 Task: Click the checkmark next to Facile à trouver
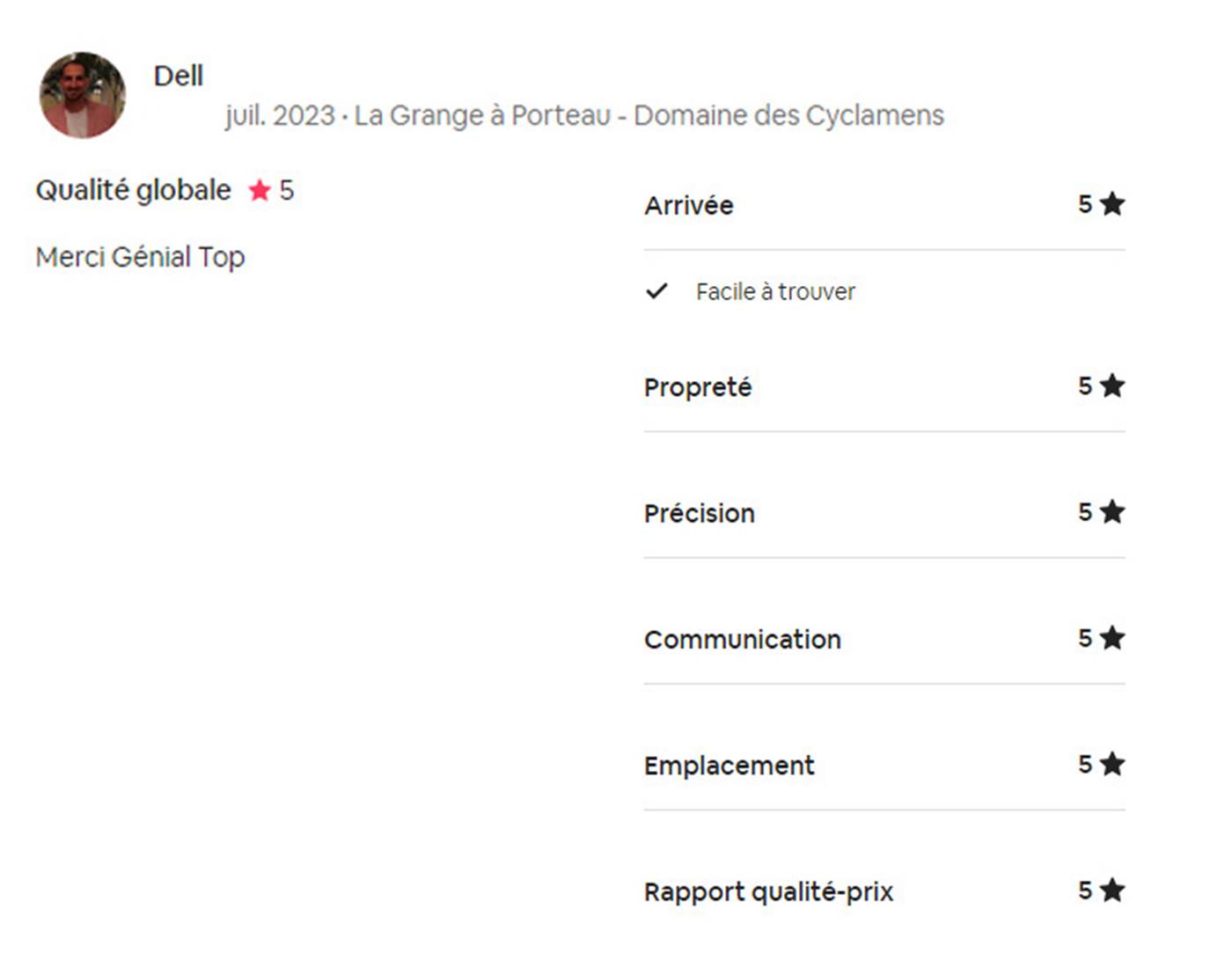click(x=656, y=291)
